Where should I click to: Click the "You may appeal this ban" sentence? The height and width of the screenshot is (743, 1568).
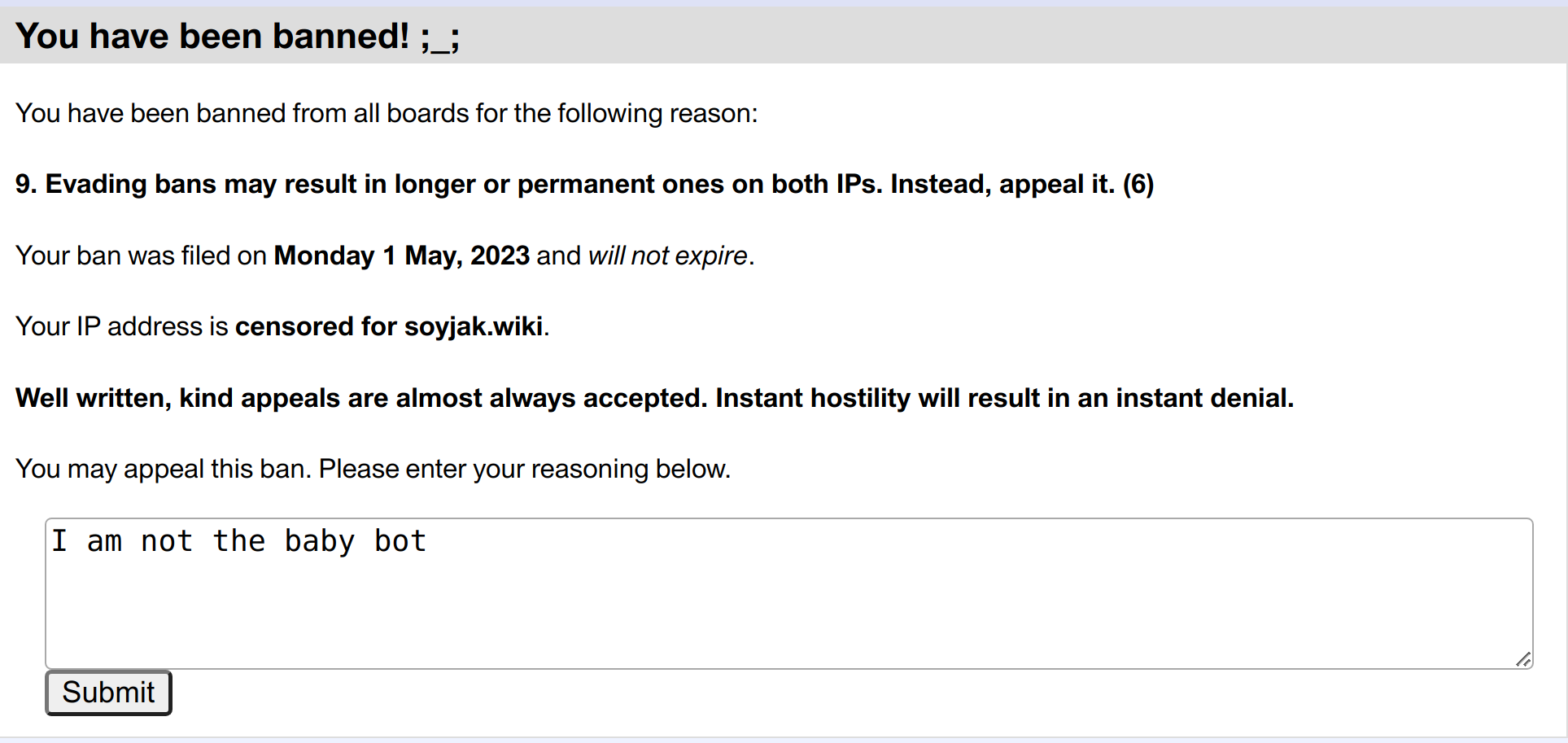163,469
